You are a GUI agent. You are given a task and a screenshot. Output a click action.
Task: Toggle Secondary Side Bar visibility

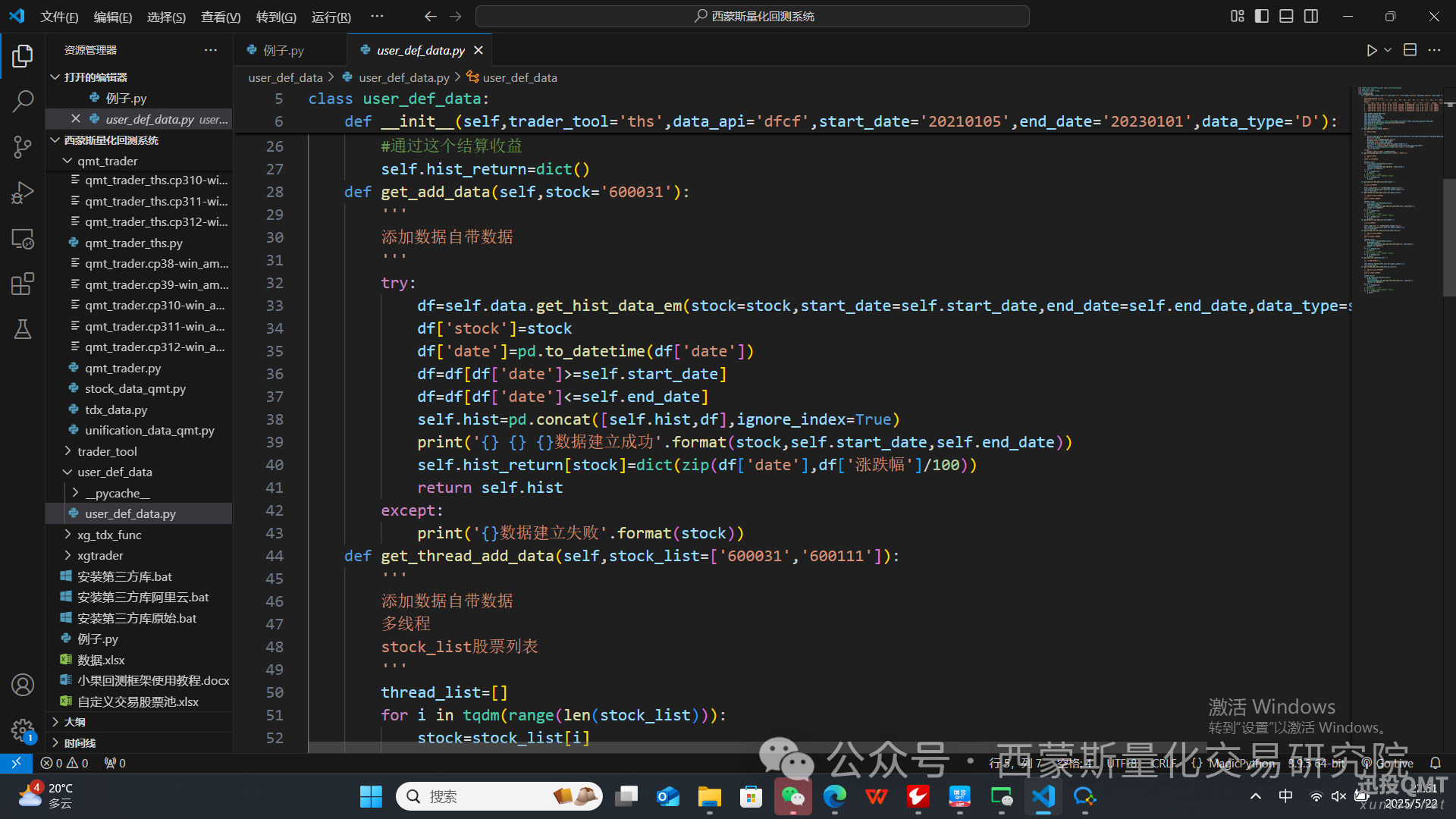1311,16
